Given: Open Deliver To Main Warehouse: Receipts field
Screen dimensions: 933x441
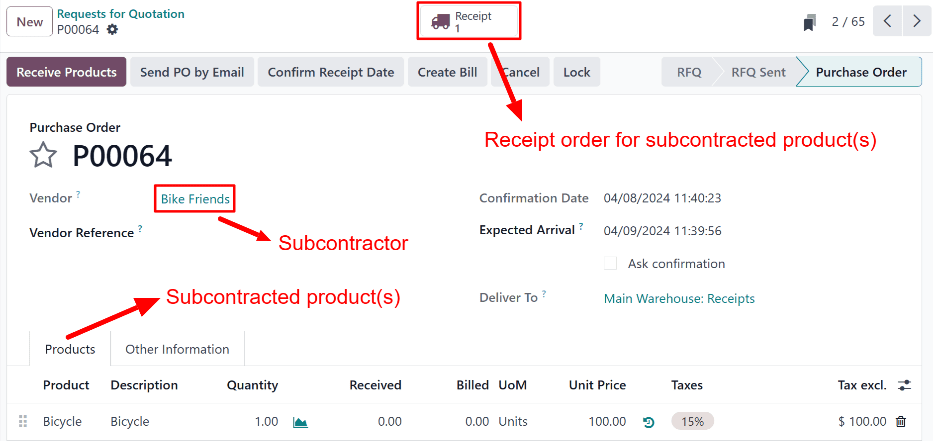Looking at the screenshot, I should pos(679,298).
